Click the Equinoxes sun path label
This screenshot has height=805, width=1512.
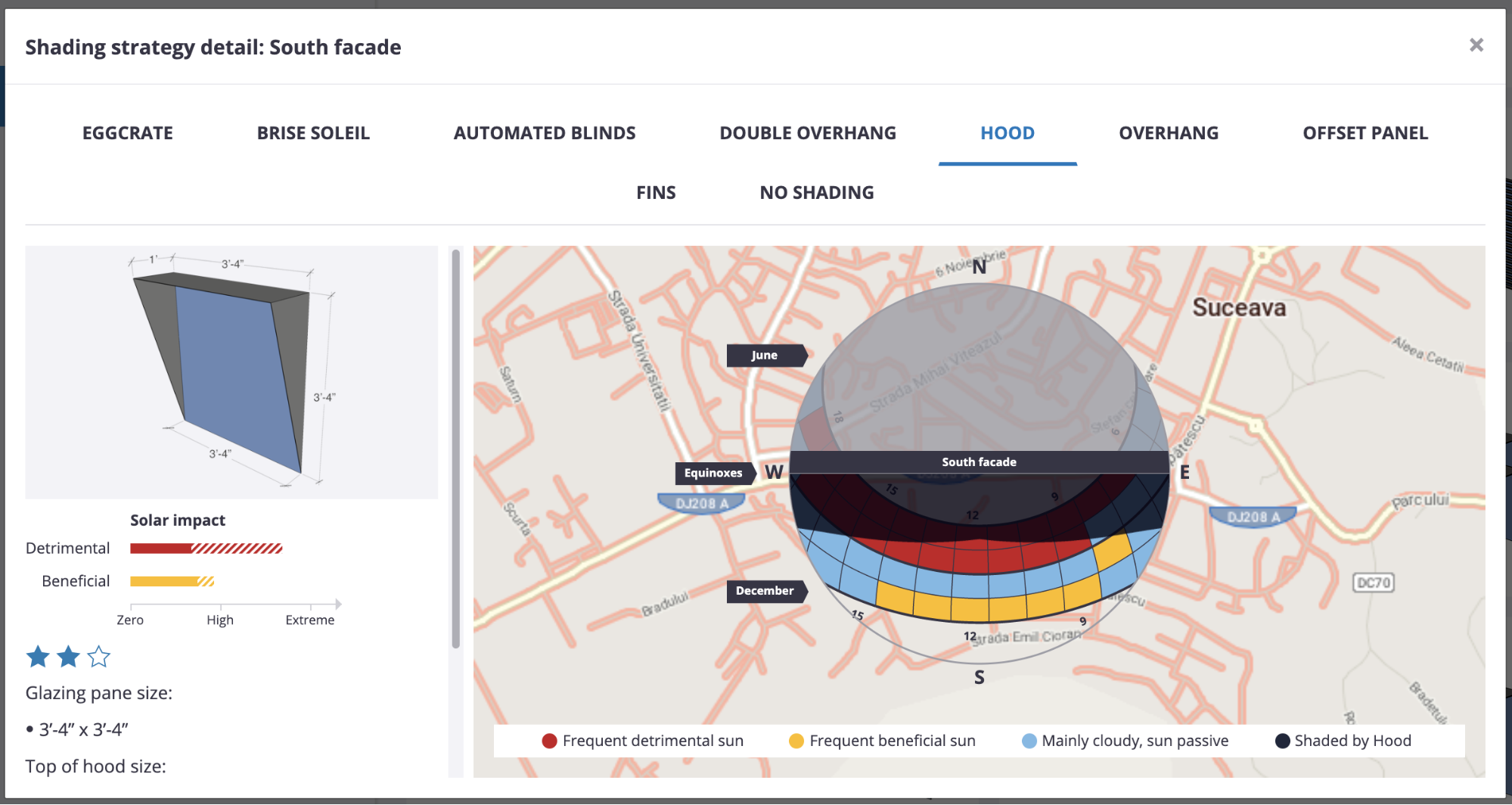[716, 474]
